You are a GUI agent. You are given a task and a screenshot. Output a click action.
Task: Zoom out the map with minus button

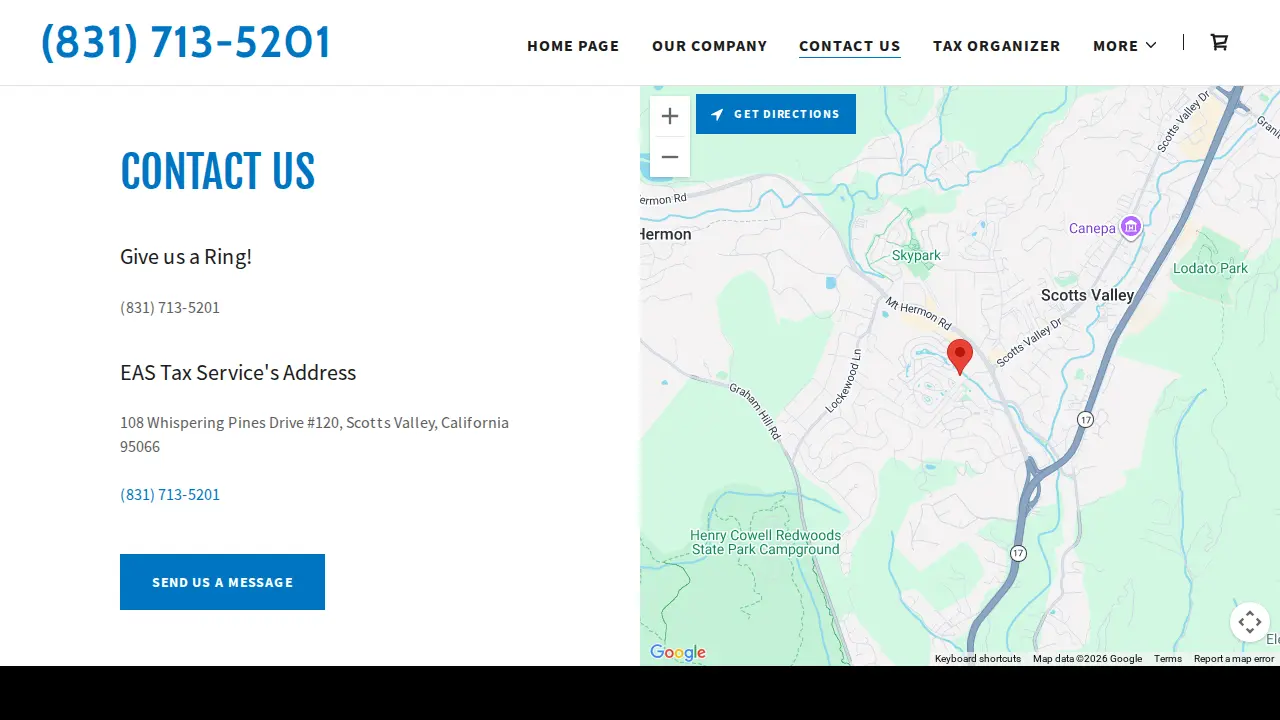click(x=670, y=157)
